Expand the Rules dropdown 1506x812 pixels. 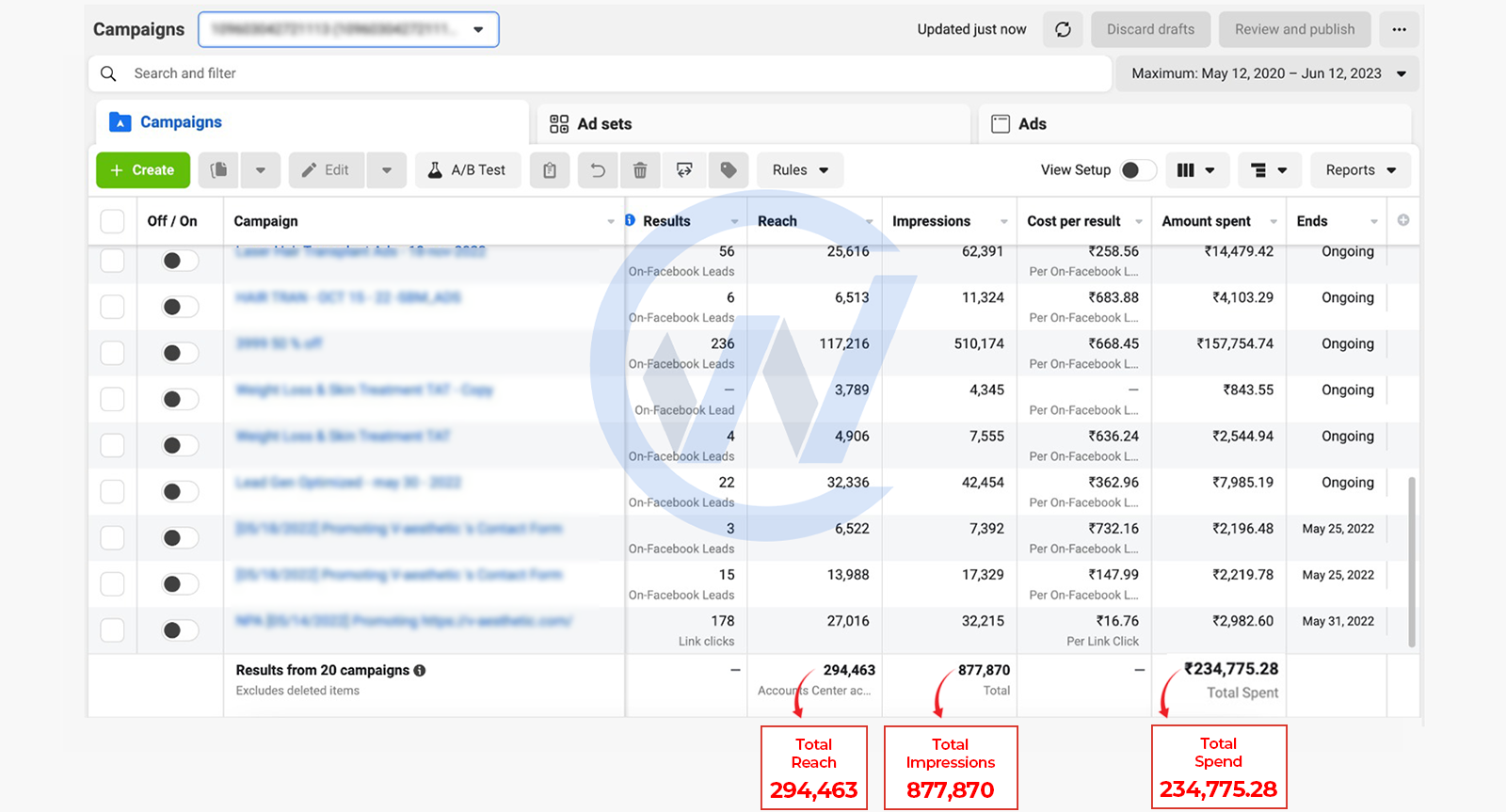[x=800, y=170]
